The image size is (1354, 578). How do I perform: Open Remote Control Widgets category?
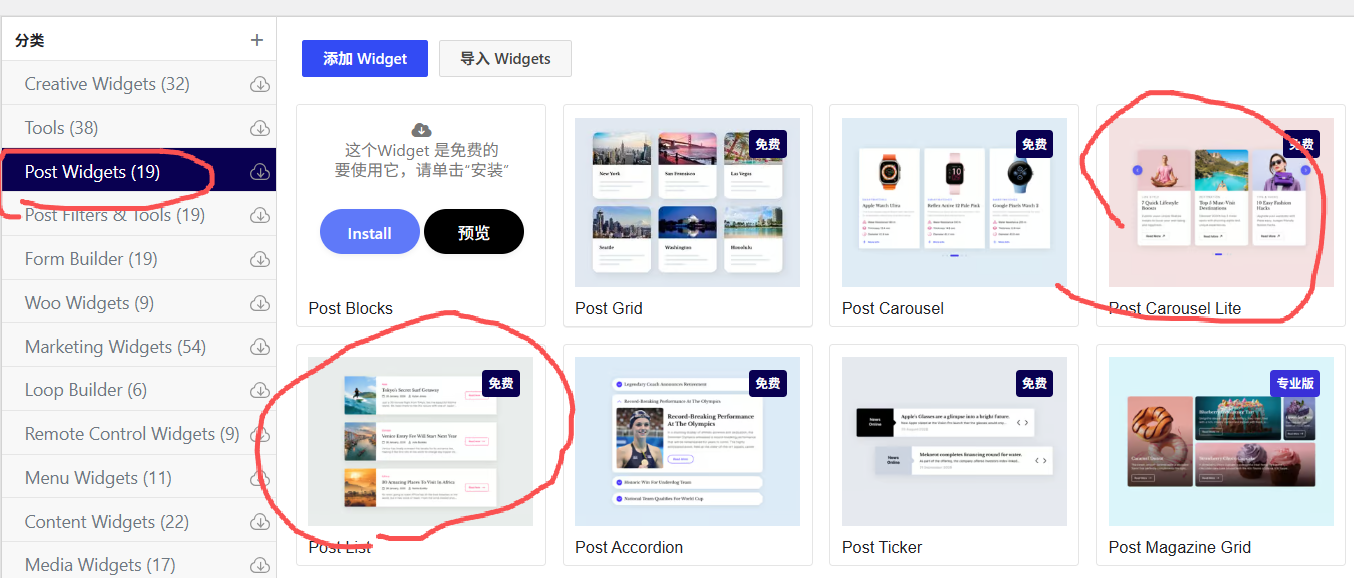132,434
